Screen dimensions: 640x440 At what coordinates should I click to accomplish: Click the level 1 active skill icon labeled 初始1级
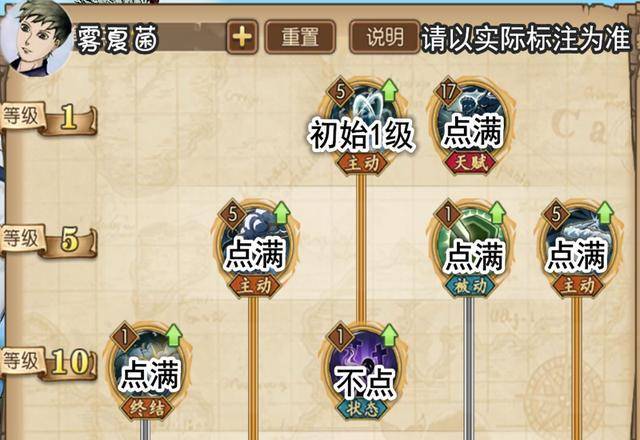pyautogui.click(x=362, y=124)
